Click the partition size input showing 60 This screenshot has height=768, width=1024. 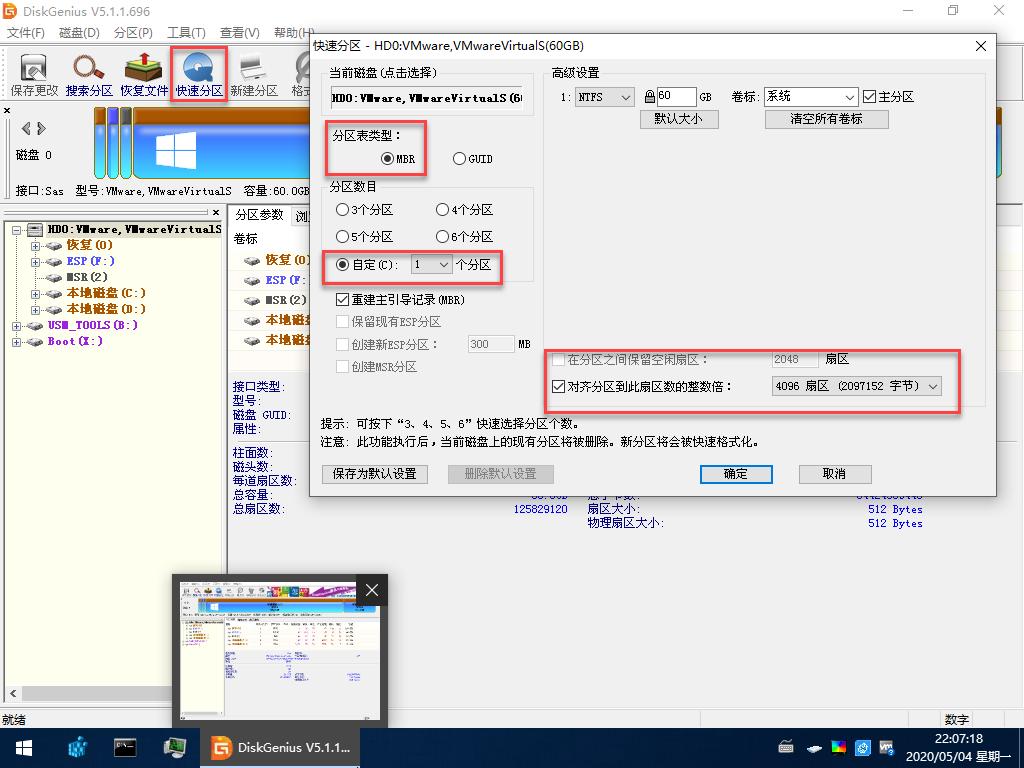(677, 96)
